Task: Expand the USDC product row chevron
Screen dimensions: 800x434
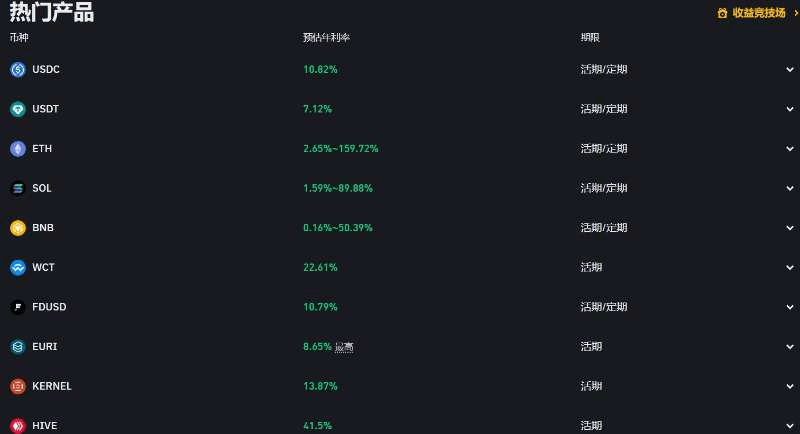Action: click(x=790, y=69)
